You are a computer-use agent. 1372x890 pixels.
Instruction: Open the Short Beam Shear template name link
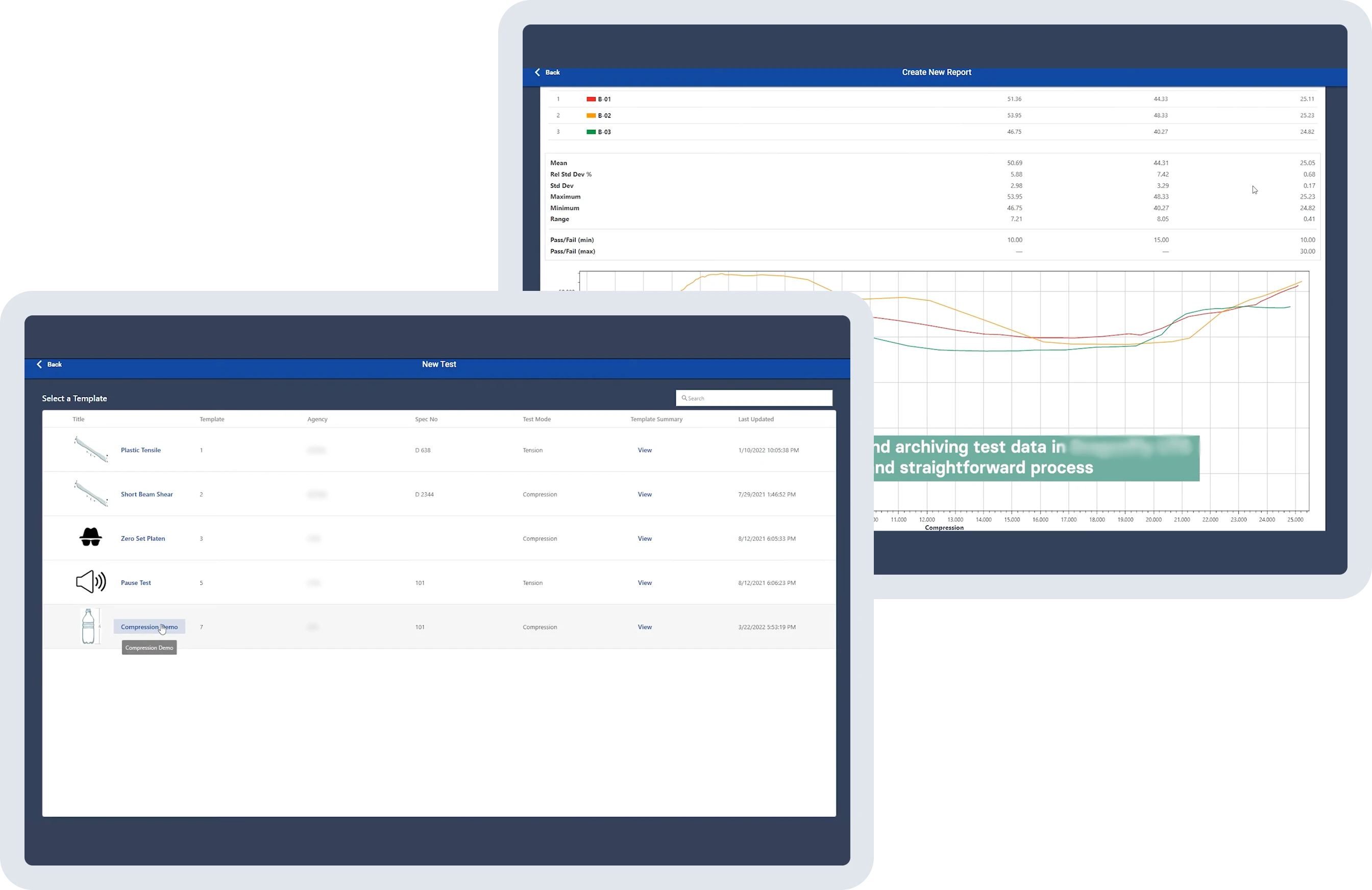146,494
